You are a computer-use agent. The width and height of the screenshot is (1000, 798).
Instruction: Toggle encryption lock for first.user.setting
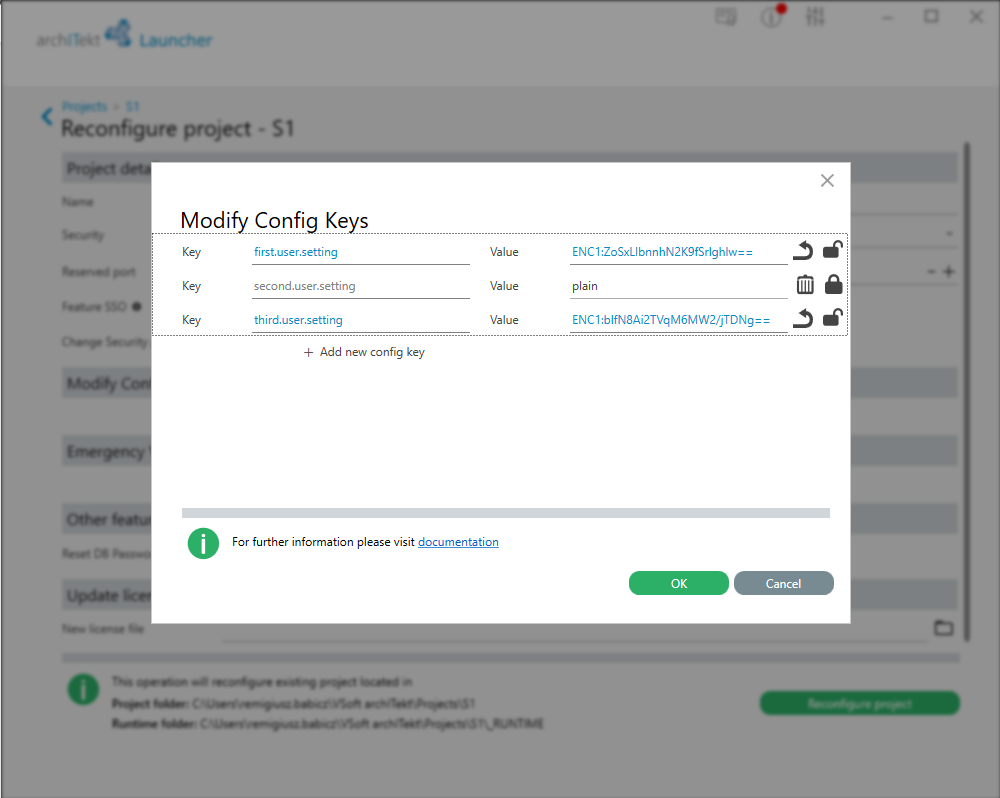[x=833, y=250]
